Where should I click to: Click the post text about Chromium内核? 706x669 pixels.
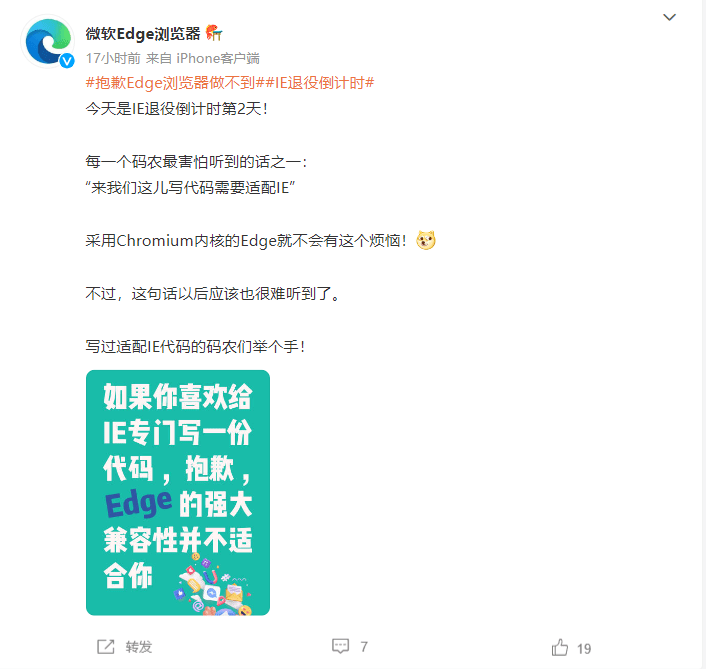246,241
